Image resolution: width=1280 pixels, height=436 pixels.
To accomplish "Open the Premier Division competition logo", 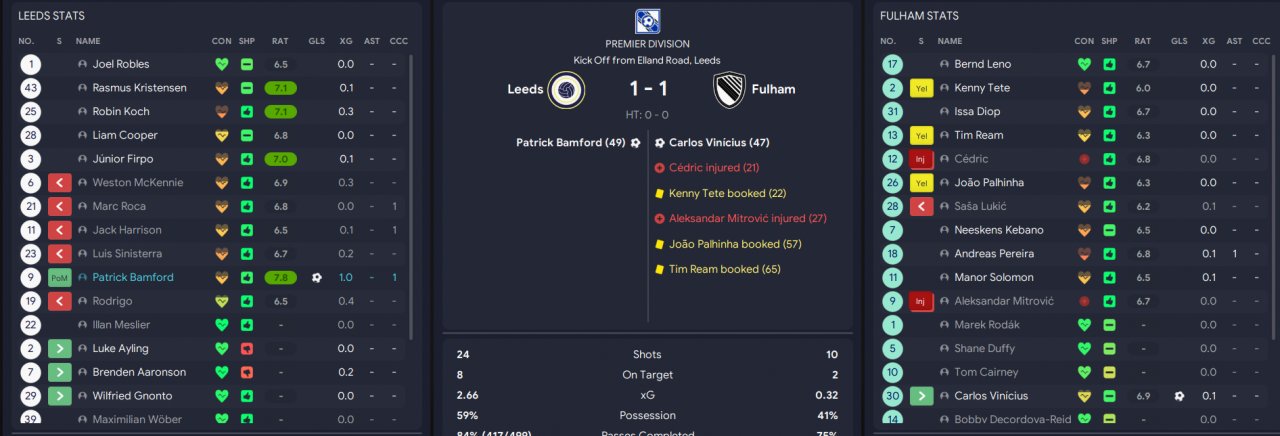I will point(647,21).
